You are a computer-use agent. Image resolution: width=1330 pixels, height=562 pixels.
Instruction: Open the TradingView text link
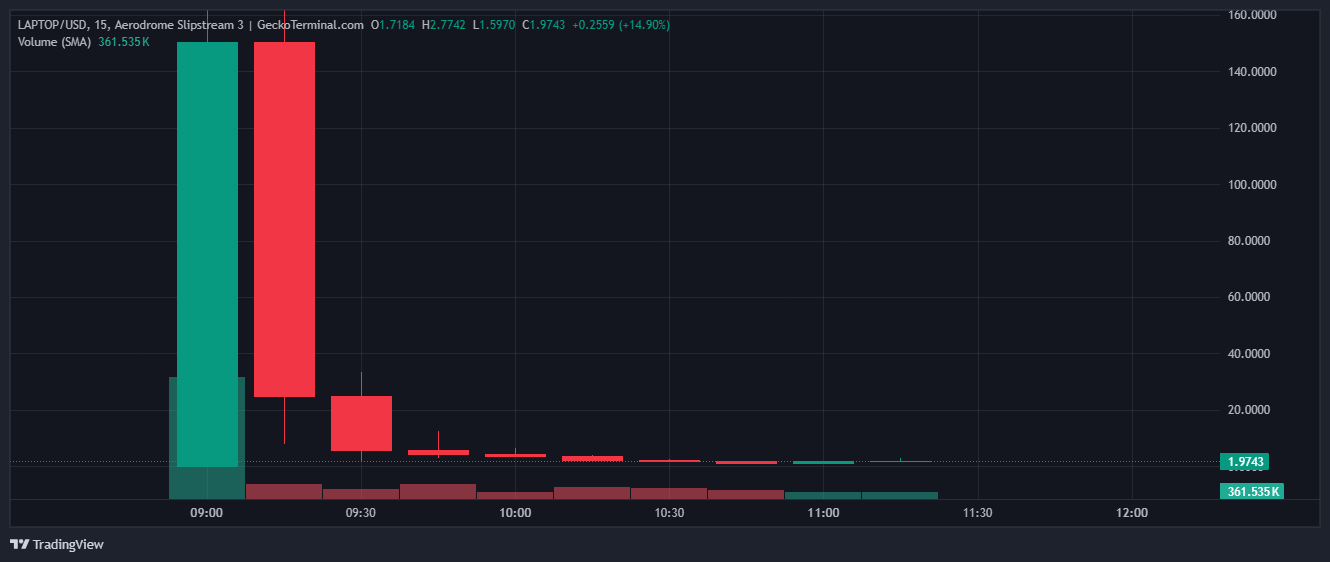(x=68, y=544)
